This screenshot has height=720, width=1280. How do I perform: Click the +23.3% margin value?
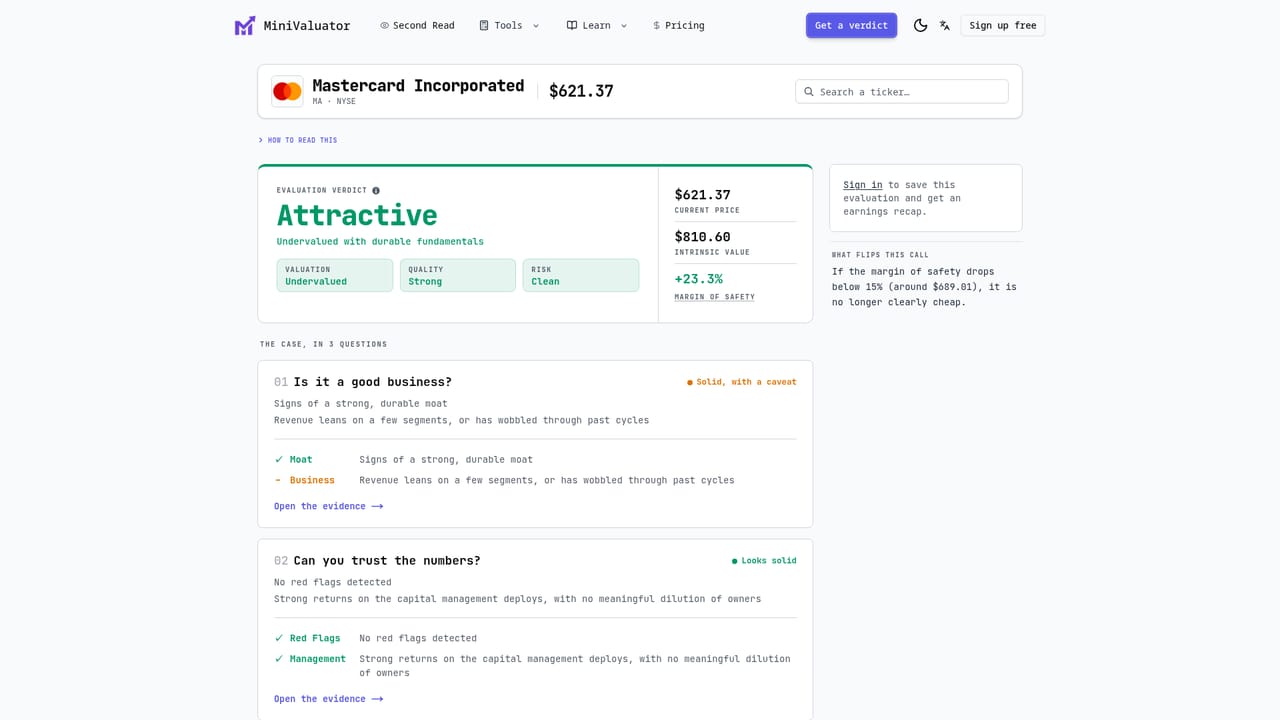coord(699,279)
